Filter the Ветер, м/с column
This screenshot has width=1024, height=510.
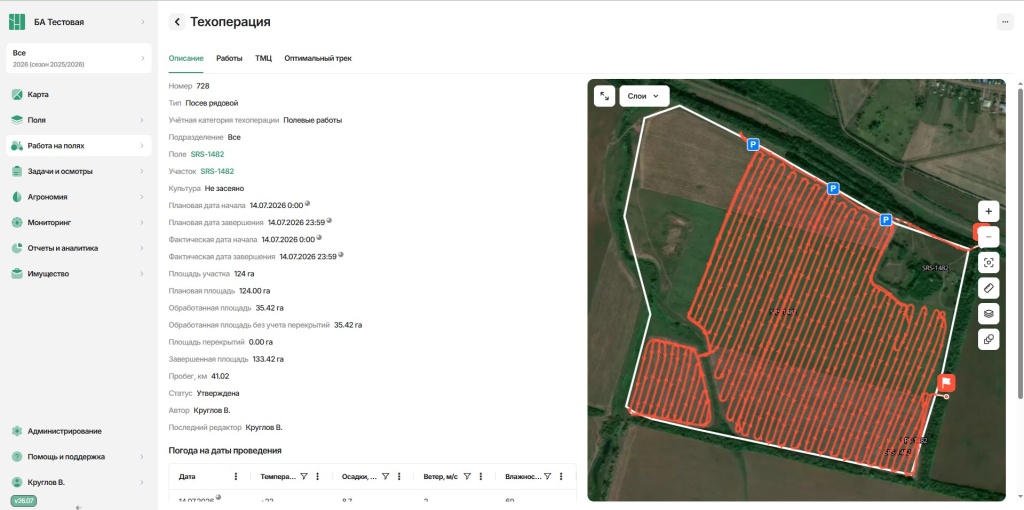tap(467, 477)
